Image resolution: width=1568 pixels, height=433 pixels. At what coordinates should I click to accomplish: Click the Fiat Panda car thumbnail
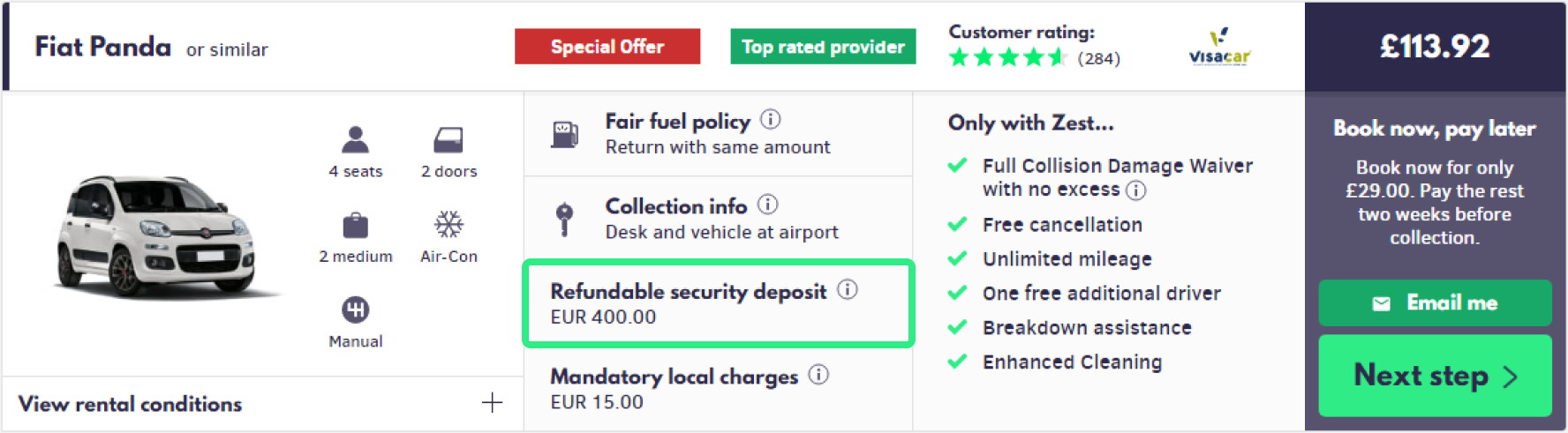coord(157,235)
